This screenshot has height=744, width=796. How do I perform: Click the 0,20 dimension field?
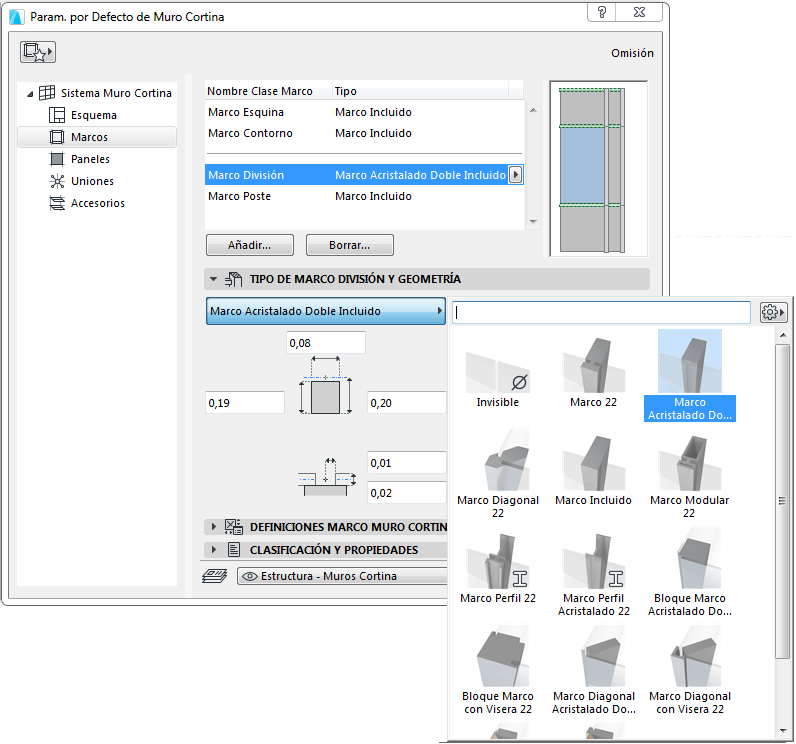407,403
